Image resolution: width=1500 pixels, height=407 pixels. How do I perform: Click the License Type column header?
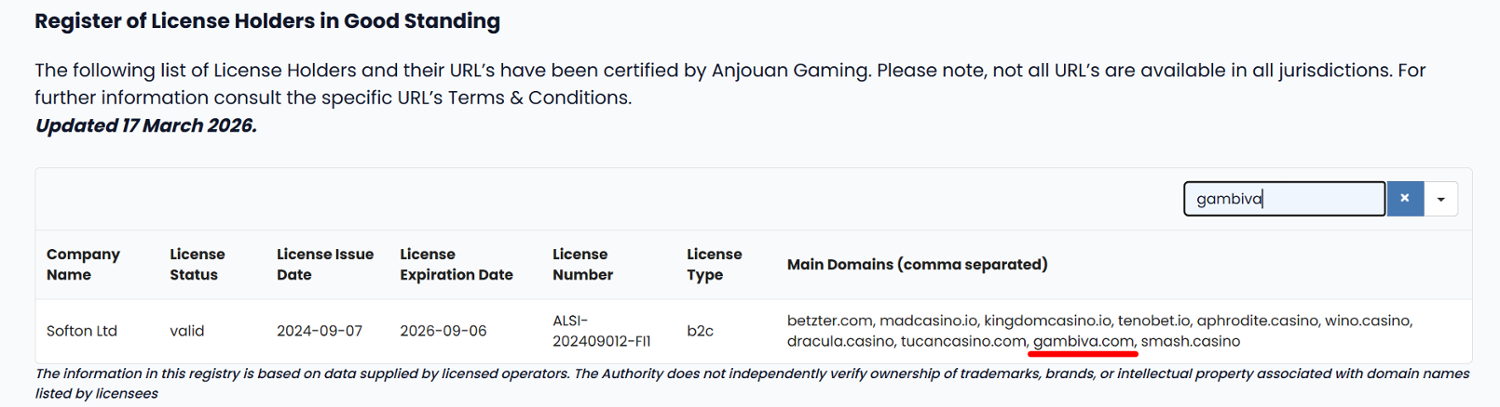(x=714, y=264)
